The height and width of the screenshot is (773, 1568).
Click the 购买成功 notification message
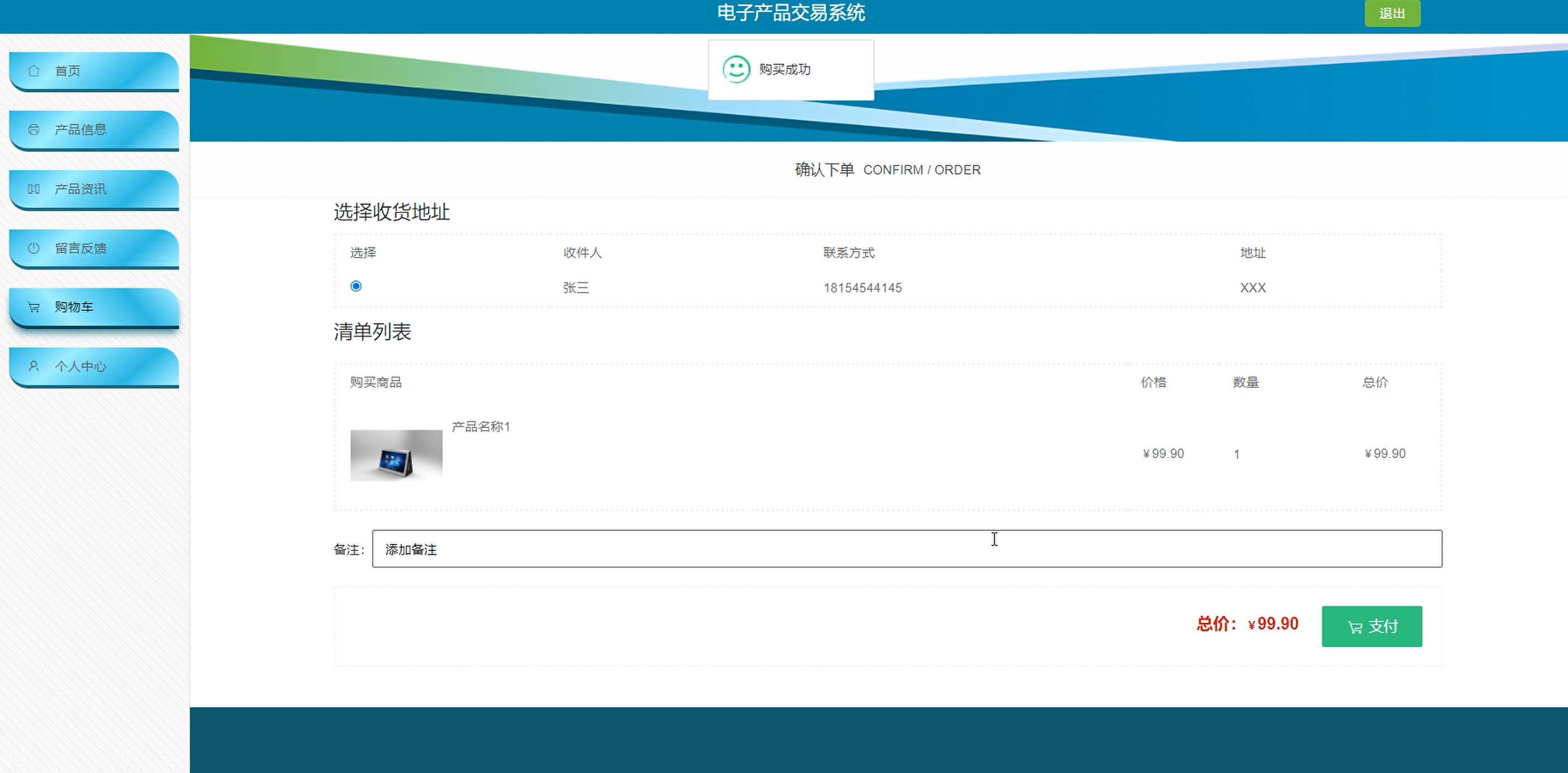(791, 70)
